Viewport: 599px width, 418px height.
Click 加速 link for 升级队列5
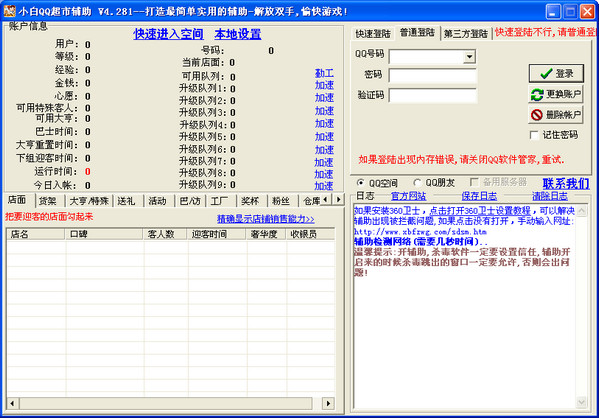coord(324,137)
